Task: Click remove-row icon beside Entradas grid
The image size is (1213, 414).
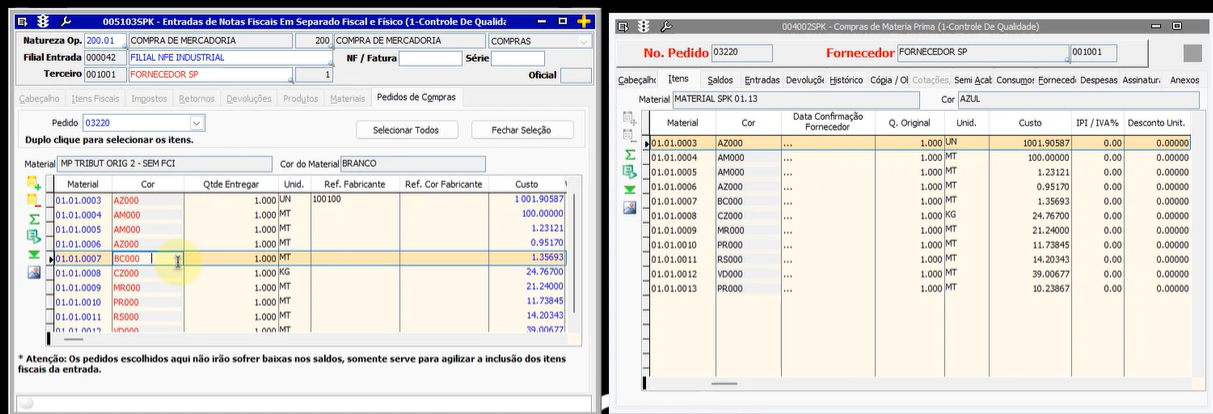Action: coord(34,200)
